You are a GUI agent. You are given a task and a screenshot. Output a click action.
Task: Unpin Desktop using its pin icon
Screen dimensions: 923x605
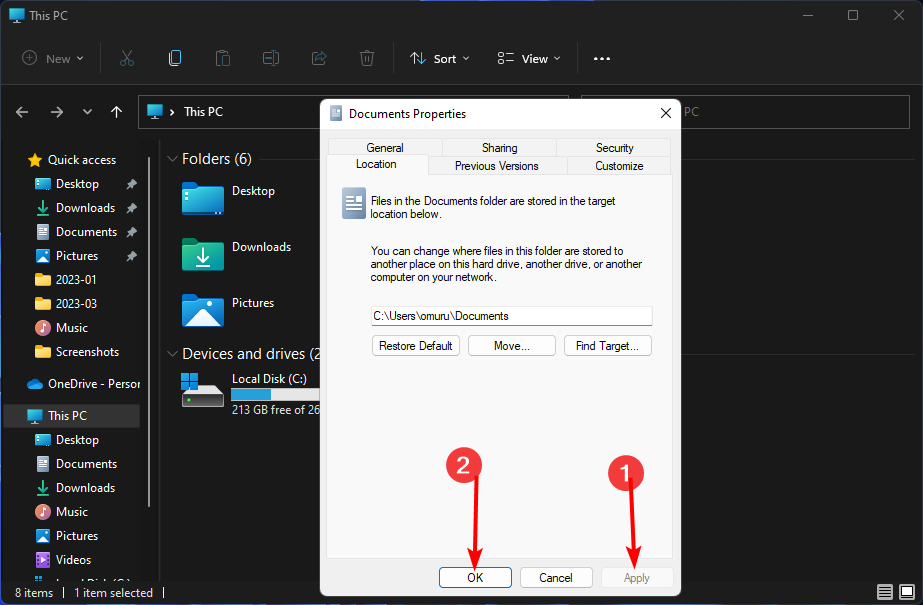point(131,184)
